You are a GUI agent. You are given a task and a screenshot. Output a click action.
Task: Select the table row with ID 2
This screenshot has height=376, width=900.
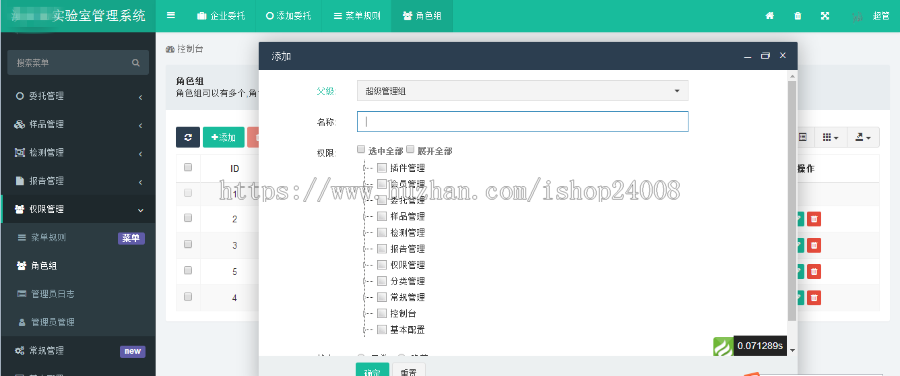coord(188,218)
